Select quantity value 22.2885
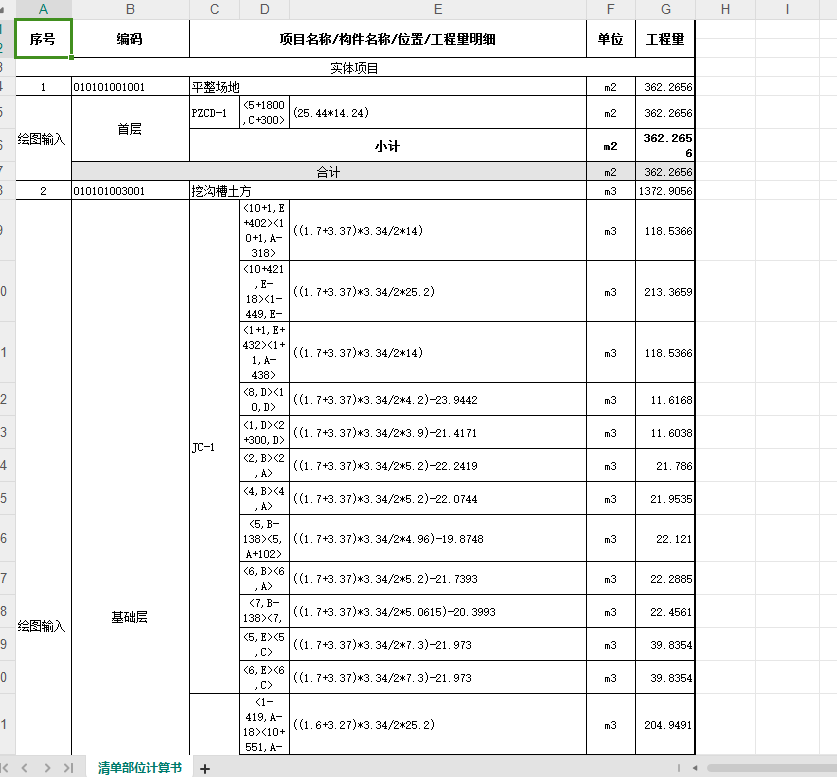837x777 pixels. pos(665,578)
